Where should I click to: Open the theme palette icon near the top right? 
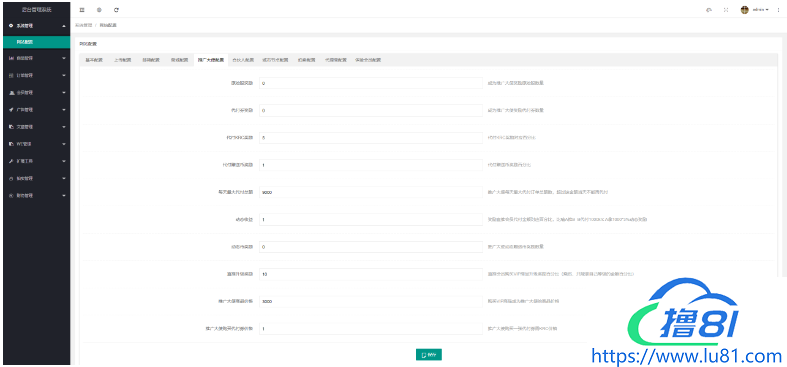pyautogui.click(x=709, y=10)
